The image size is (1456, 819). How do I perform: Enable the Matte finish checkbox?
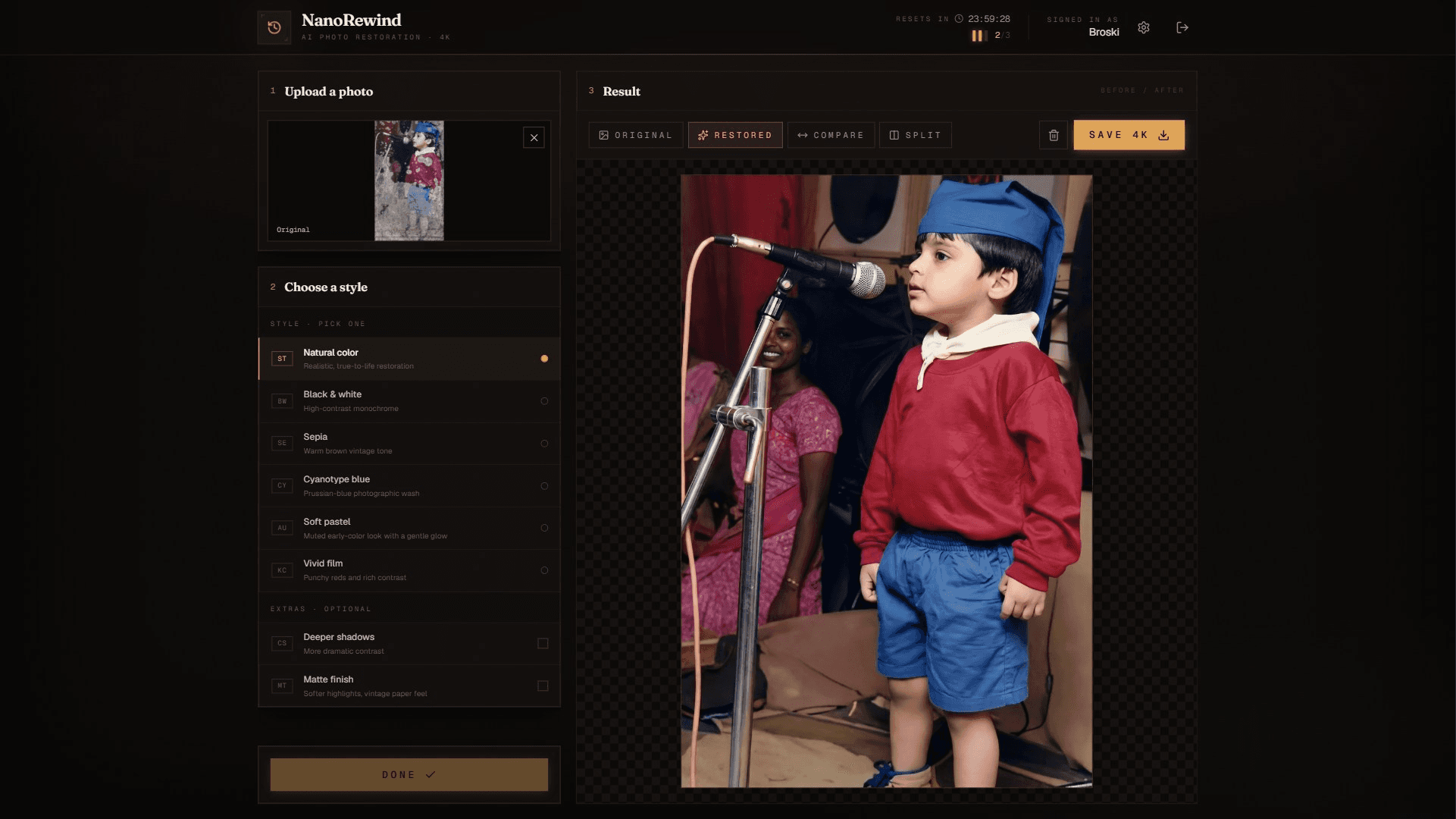[x=543, y=686]
